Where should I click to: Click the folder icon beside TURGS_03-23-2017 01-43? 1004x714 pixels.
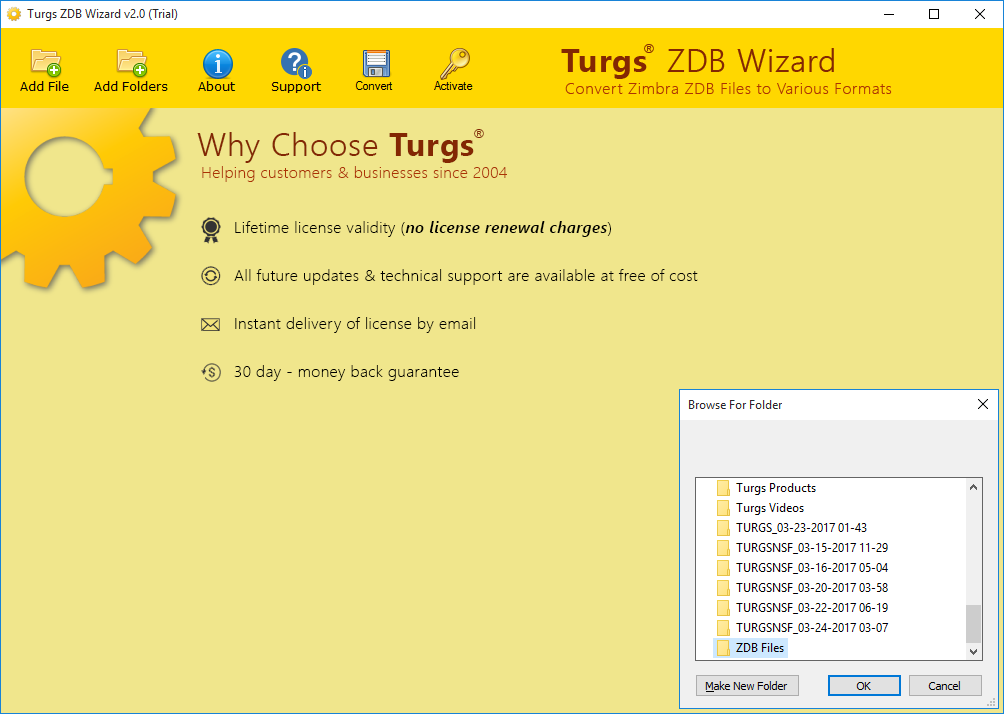pos(724,528)
